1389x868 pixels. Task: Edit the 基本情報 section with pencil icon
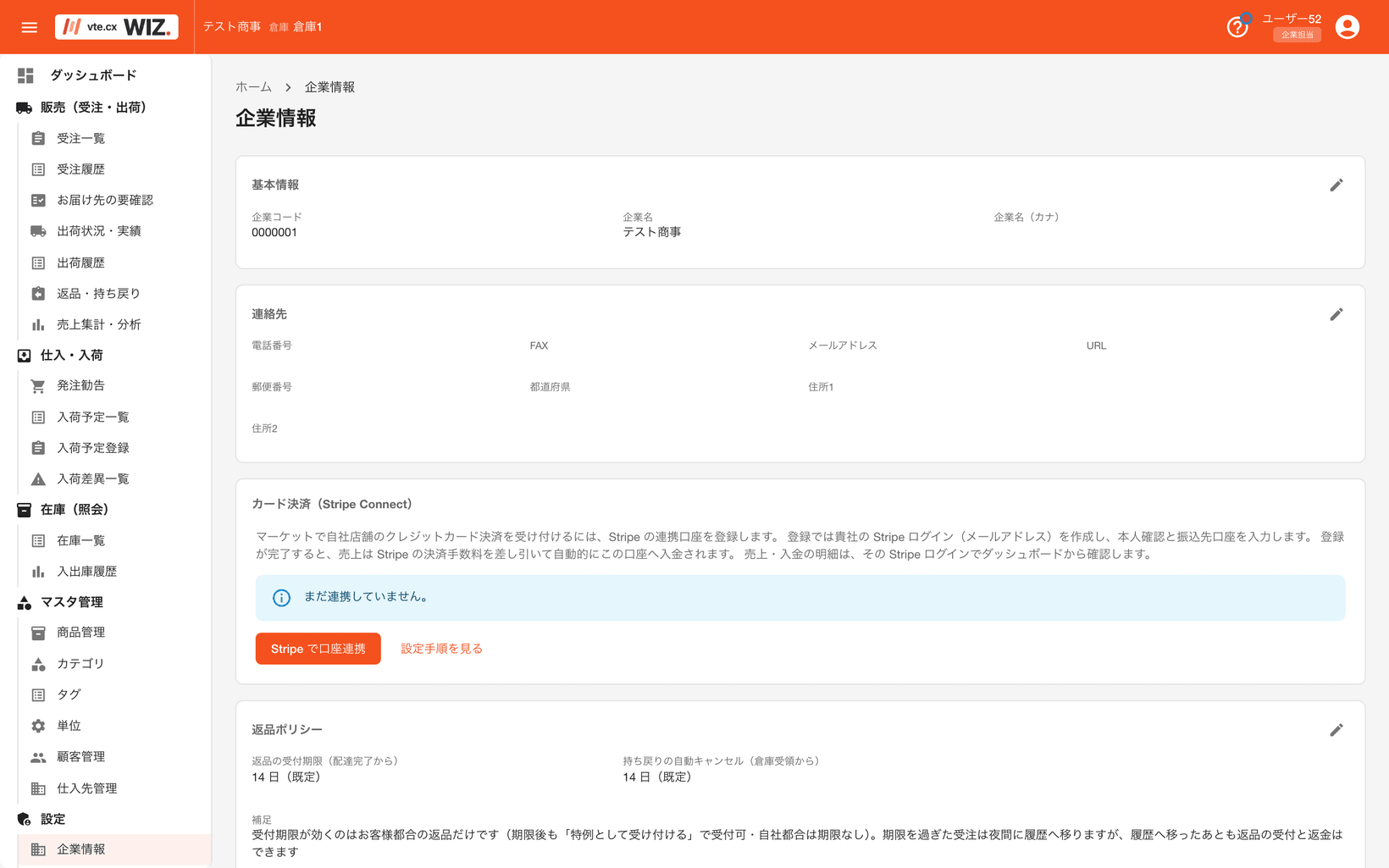[1336, 185]
